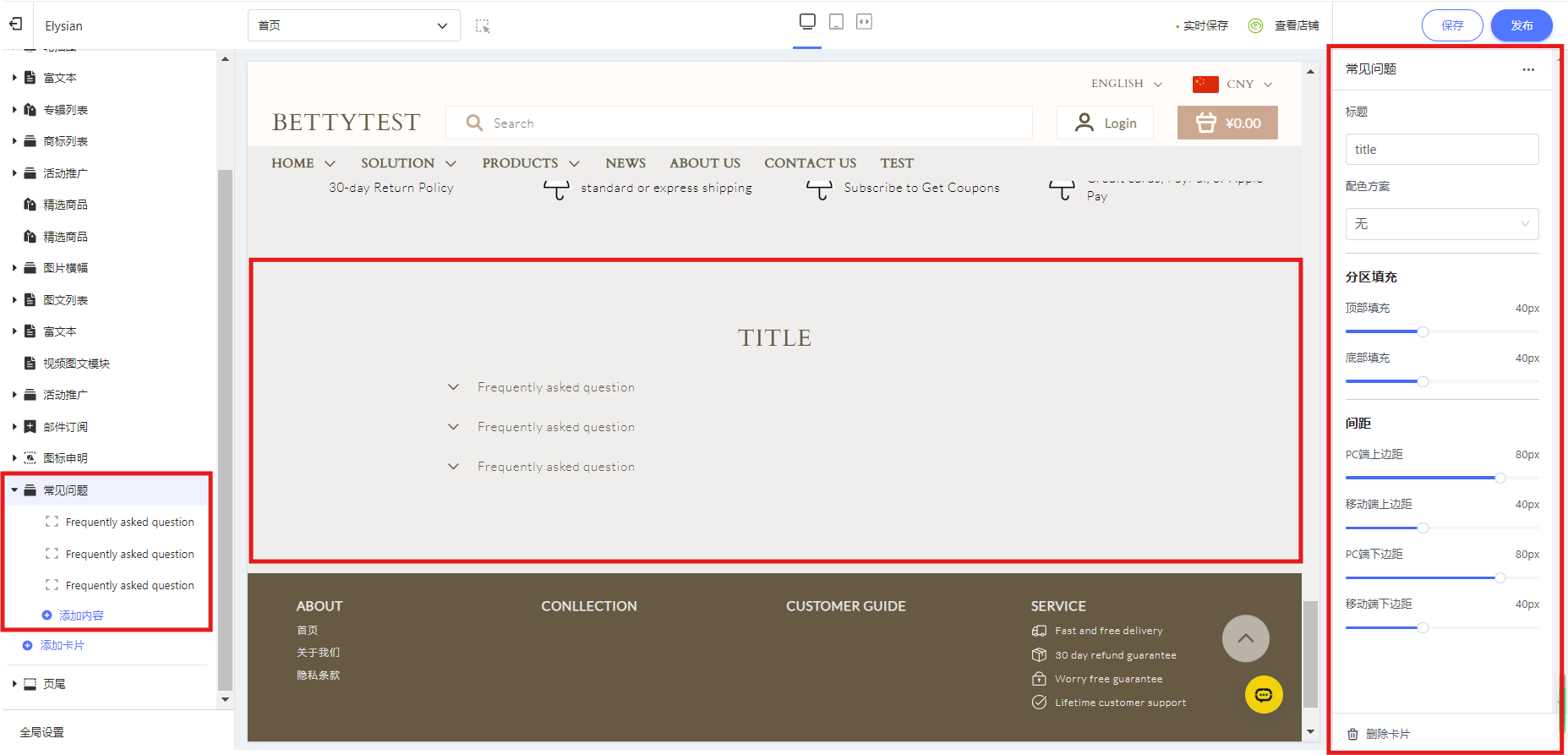Open the PRODUCTS navigation menu
This screenshot has height=755, width=1568.
(530, 163)
